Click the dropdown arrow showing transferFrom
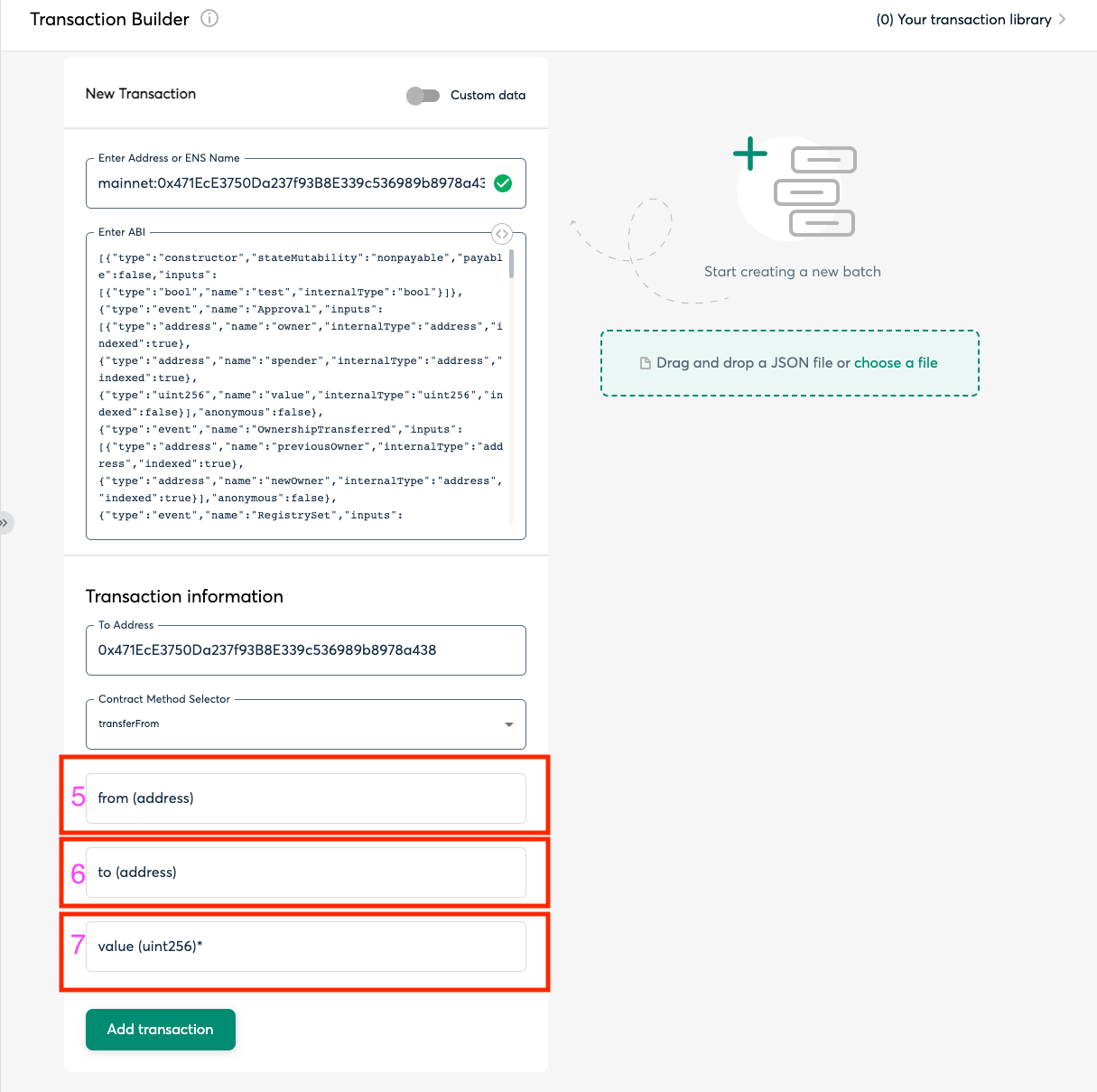 point(508,723)
